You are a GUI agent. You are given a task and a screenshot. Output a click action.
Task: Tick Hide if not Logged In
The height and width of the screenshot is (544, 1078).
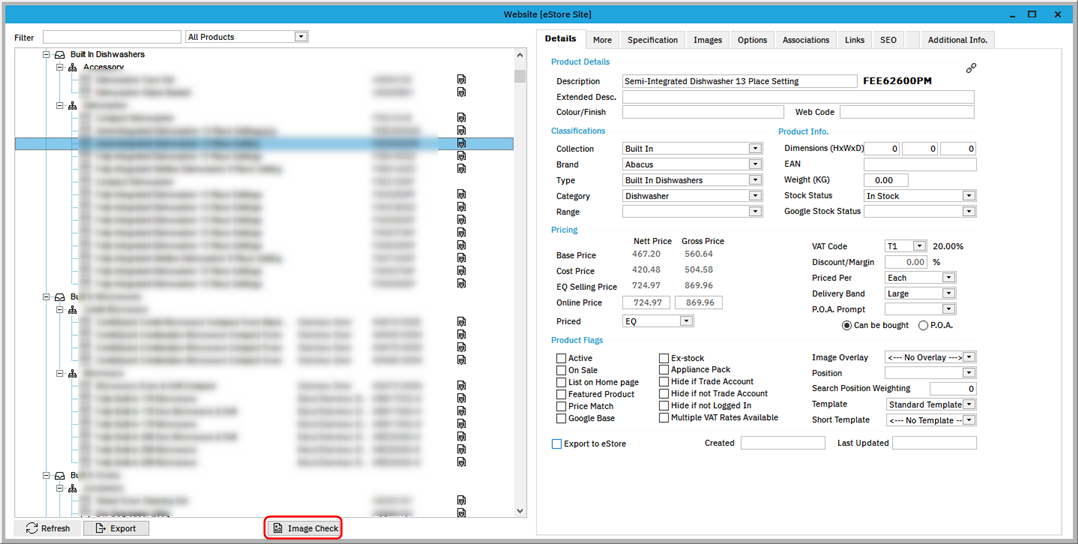tap(664, 406)
